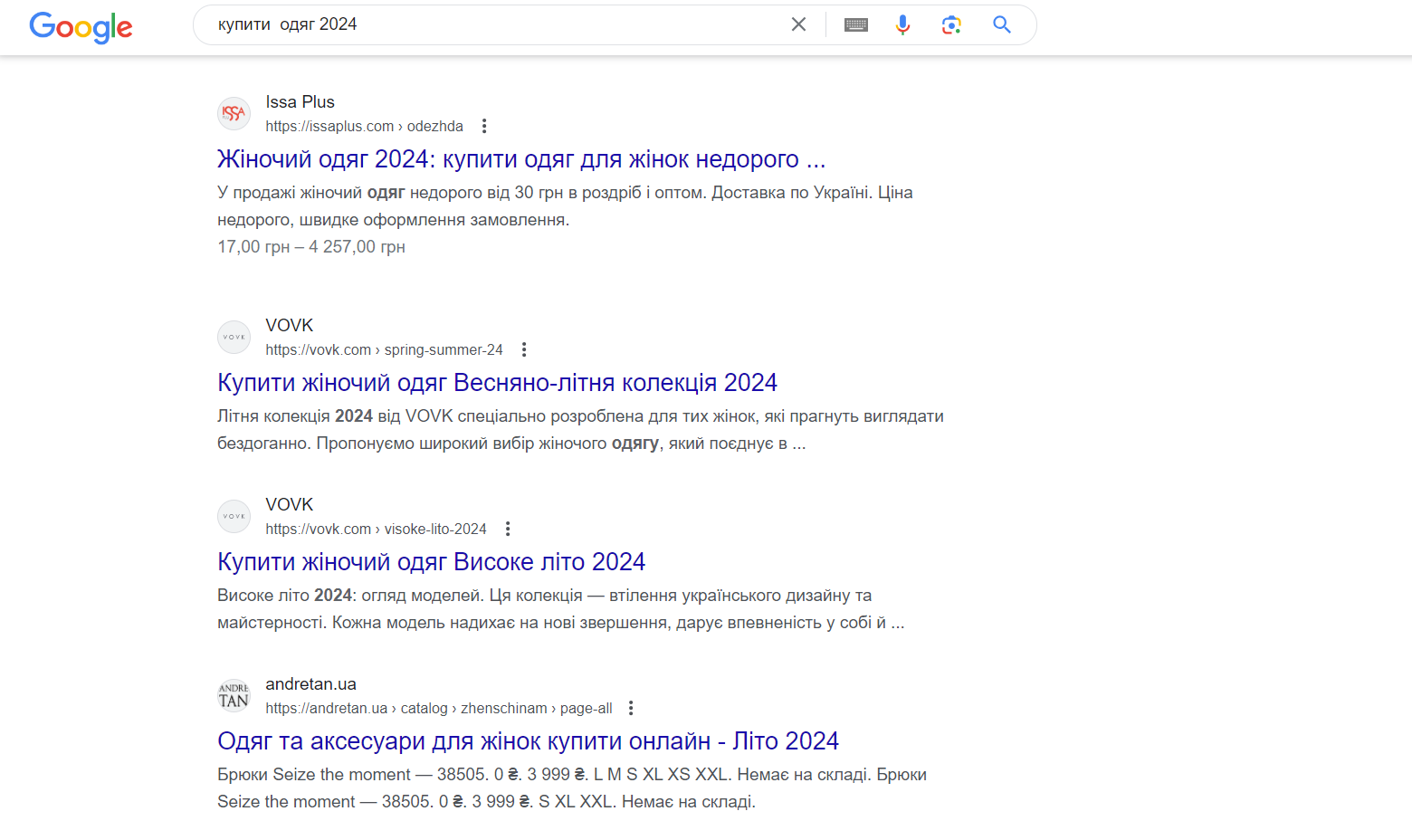
Task: Open three-dot menu for andretan.ua result
Action: 631,708
